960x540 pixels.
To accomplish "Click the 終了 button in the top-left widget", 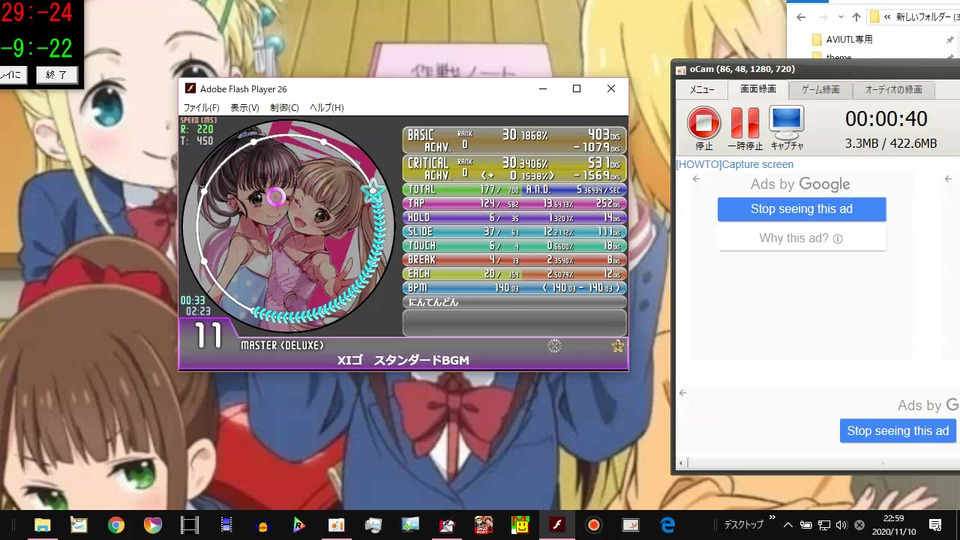I will [56, 75].
